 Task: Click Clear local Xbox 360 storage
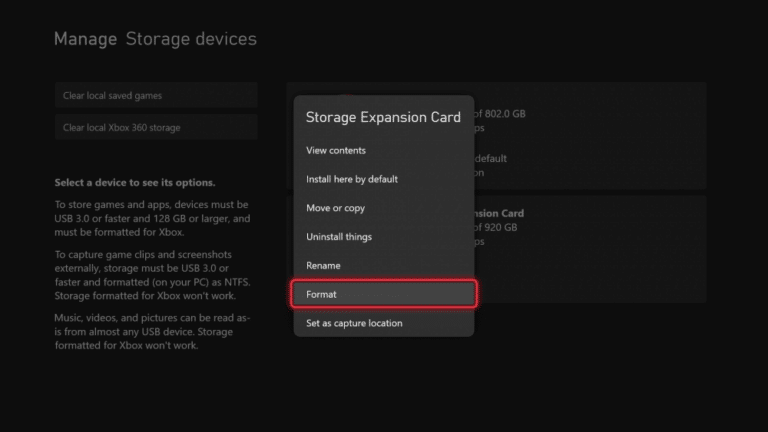(x=156, y=127)
